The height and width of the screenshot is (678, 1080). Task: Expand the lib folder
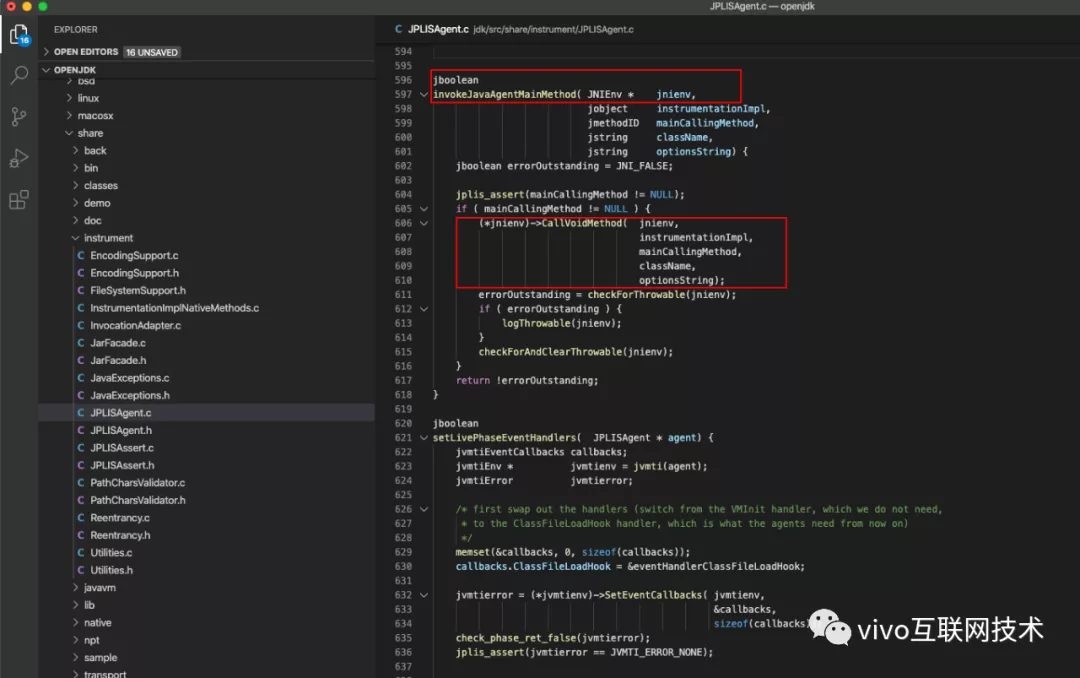(x=75, y=605)
